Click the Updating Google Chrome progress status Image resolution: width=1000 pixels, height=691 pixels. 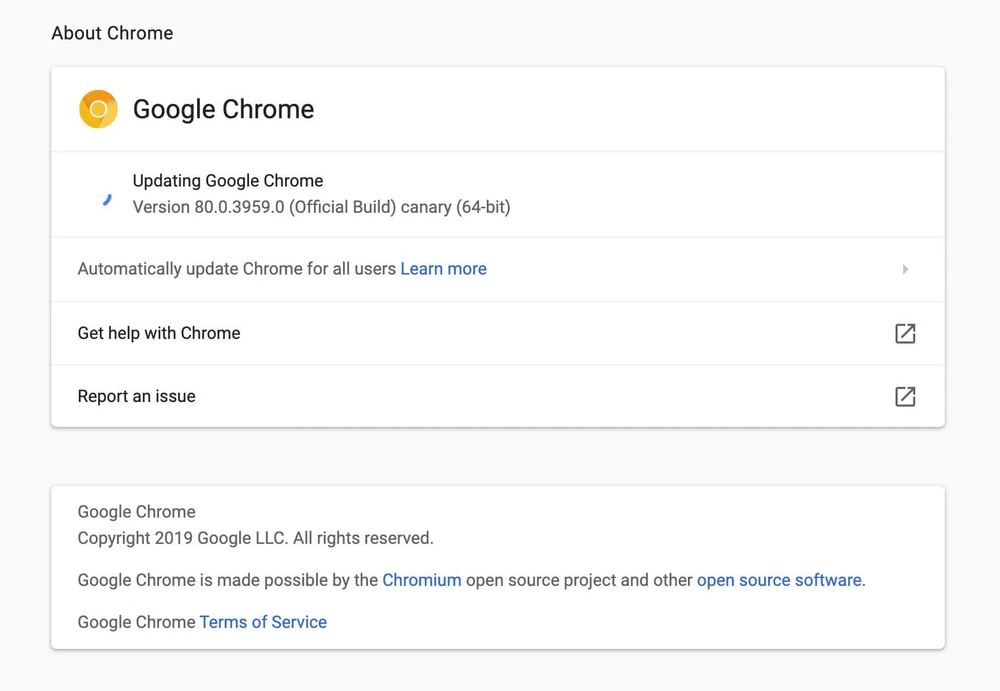[x=228, y=181]
